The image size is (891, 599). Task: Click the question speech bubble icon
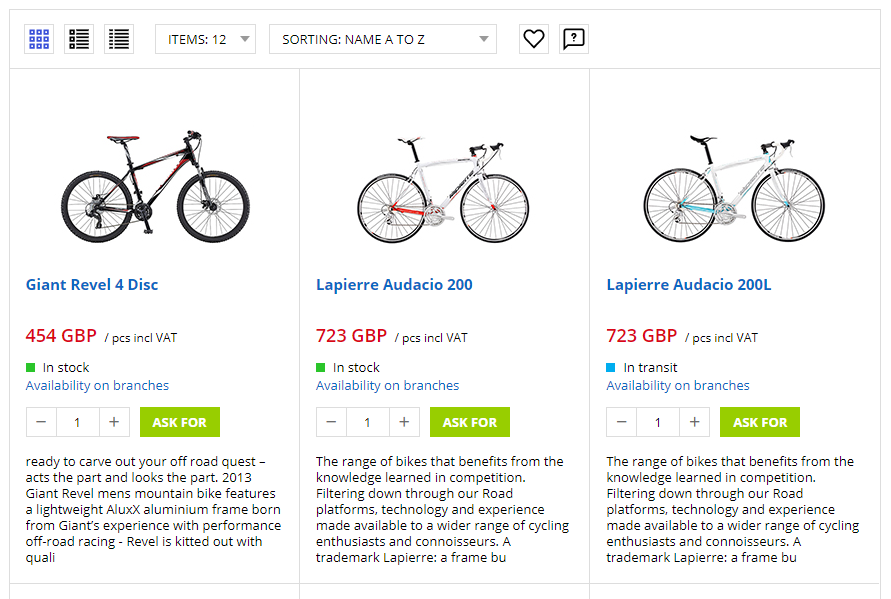click(x=573, y=39)
